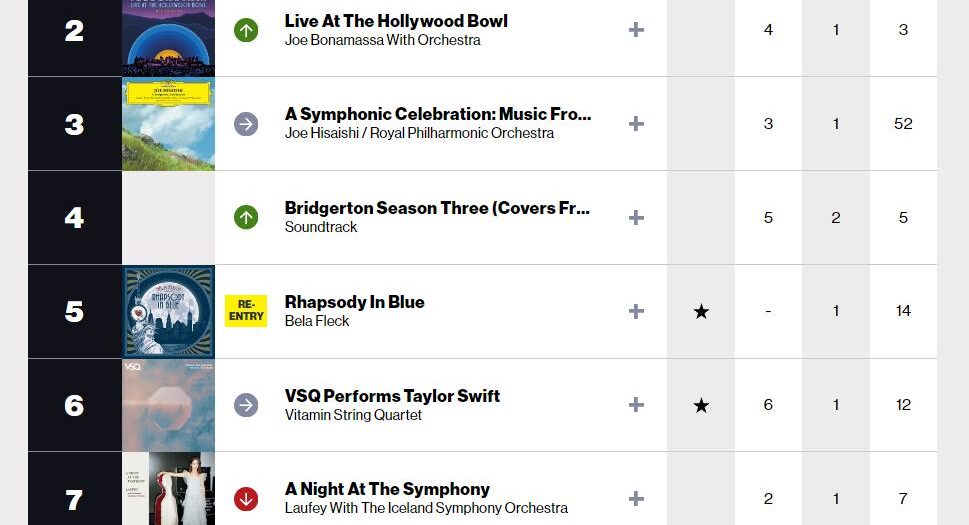Image resolution: width=969 pixels, height=525 pixels.
Task: Click the yellow RE-ENTRY badge
Action: (246, 311)
